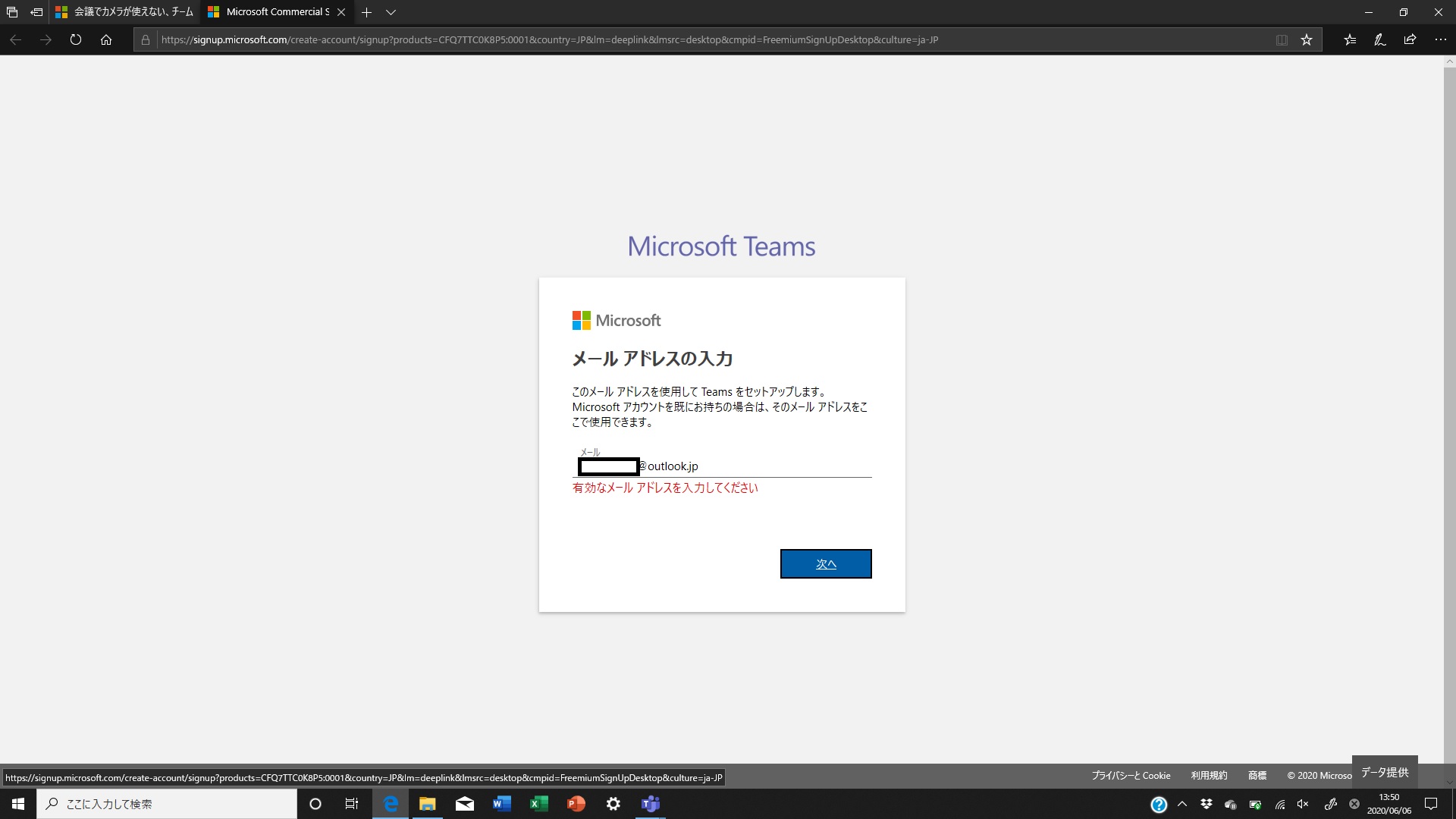Open File Explorer from taskbar

tap(428, 804)
